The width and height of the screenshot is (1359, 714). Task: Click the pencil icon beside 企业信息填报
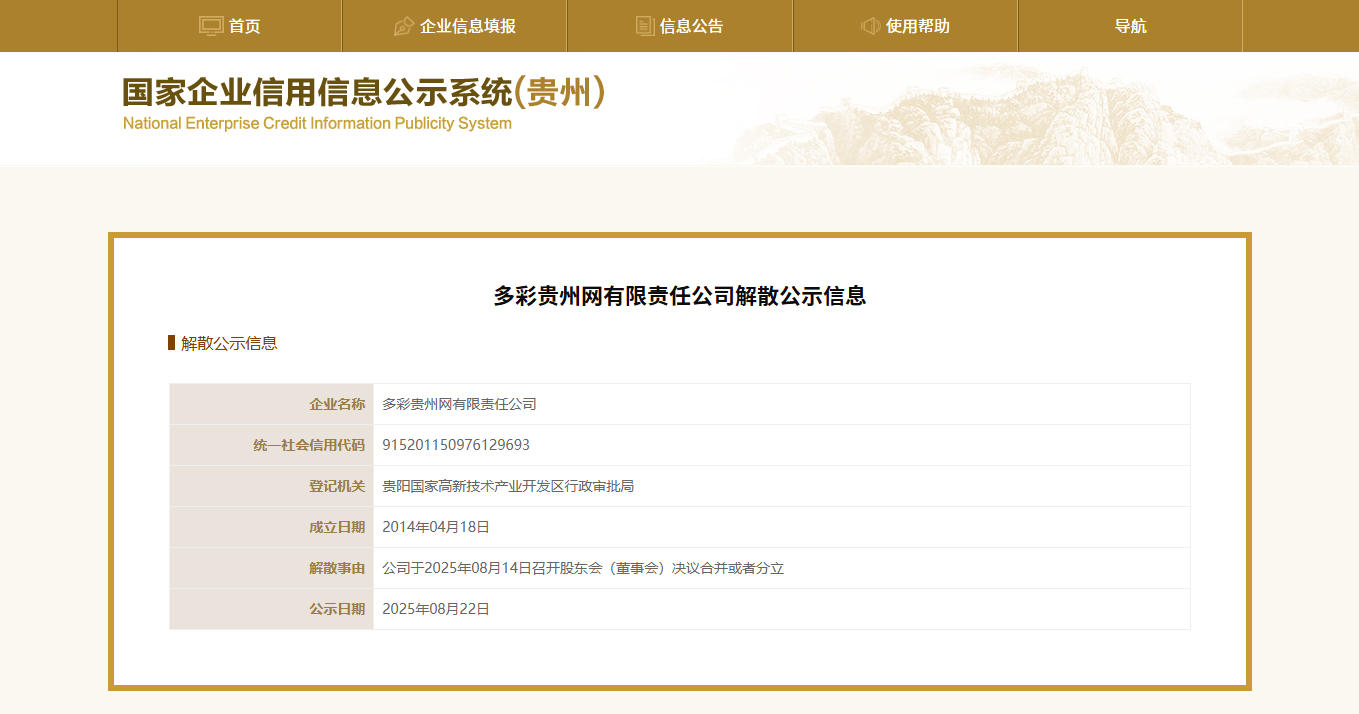pos(404,26)
